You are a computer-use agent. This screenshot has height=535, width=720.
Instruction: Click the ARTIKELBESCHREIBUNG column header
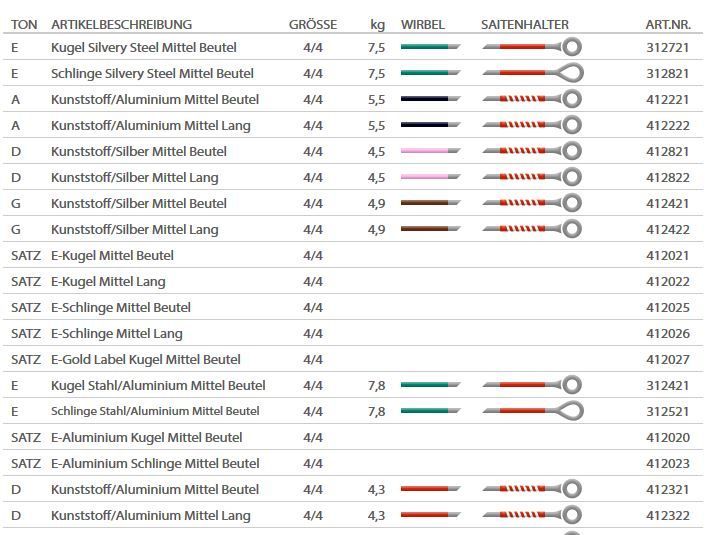(122, 24)
